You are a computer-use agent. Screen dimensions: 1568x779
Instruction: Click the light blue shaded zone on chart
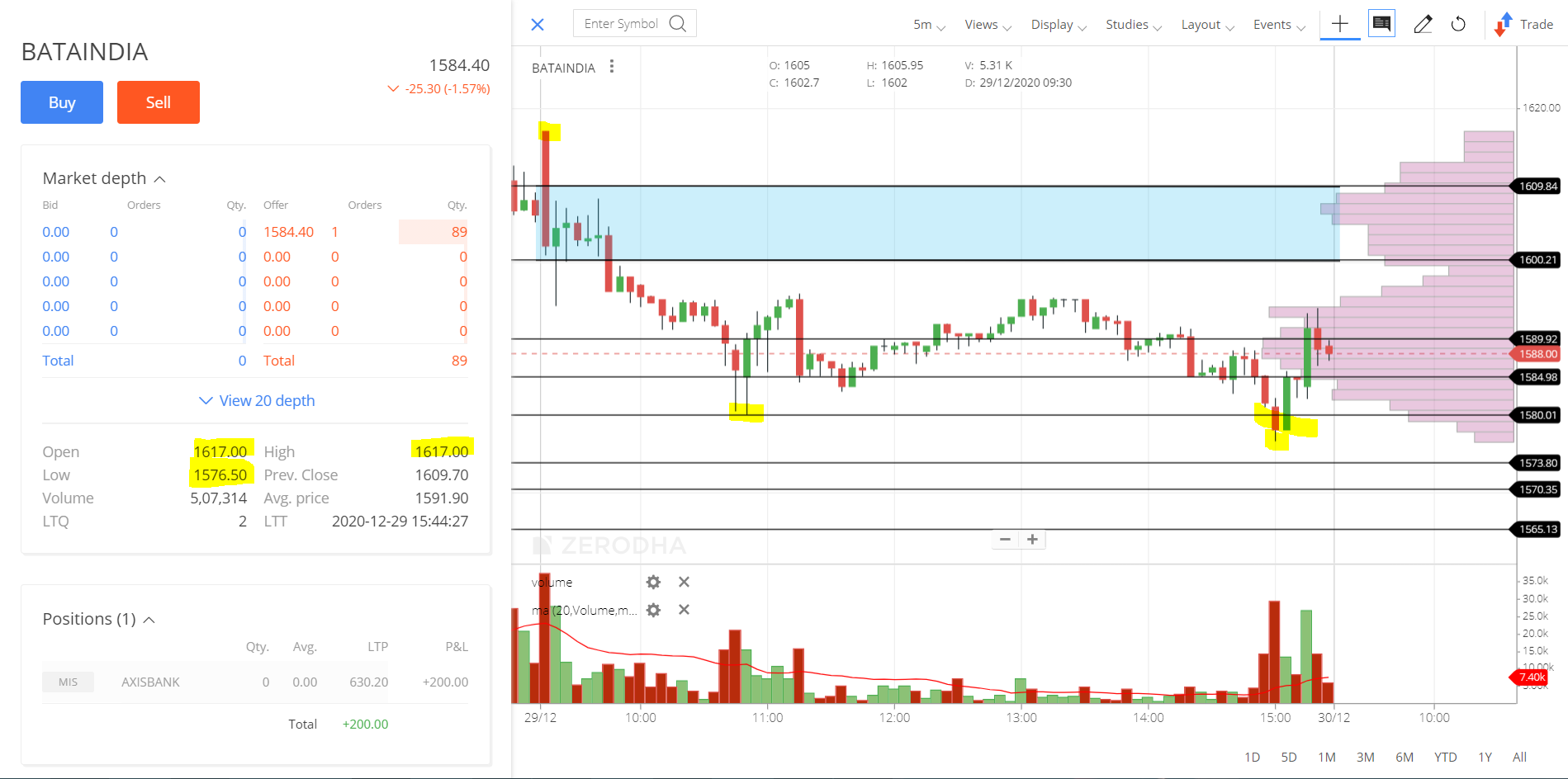pos(937,223)
